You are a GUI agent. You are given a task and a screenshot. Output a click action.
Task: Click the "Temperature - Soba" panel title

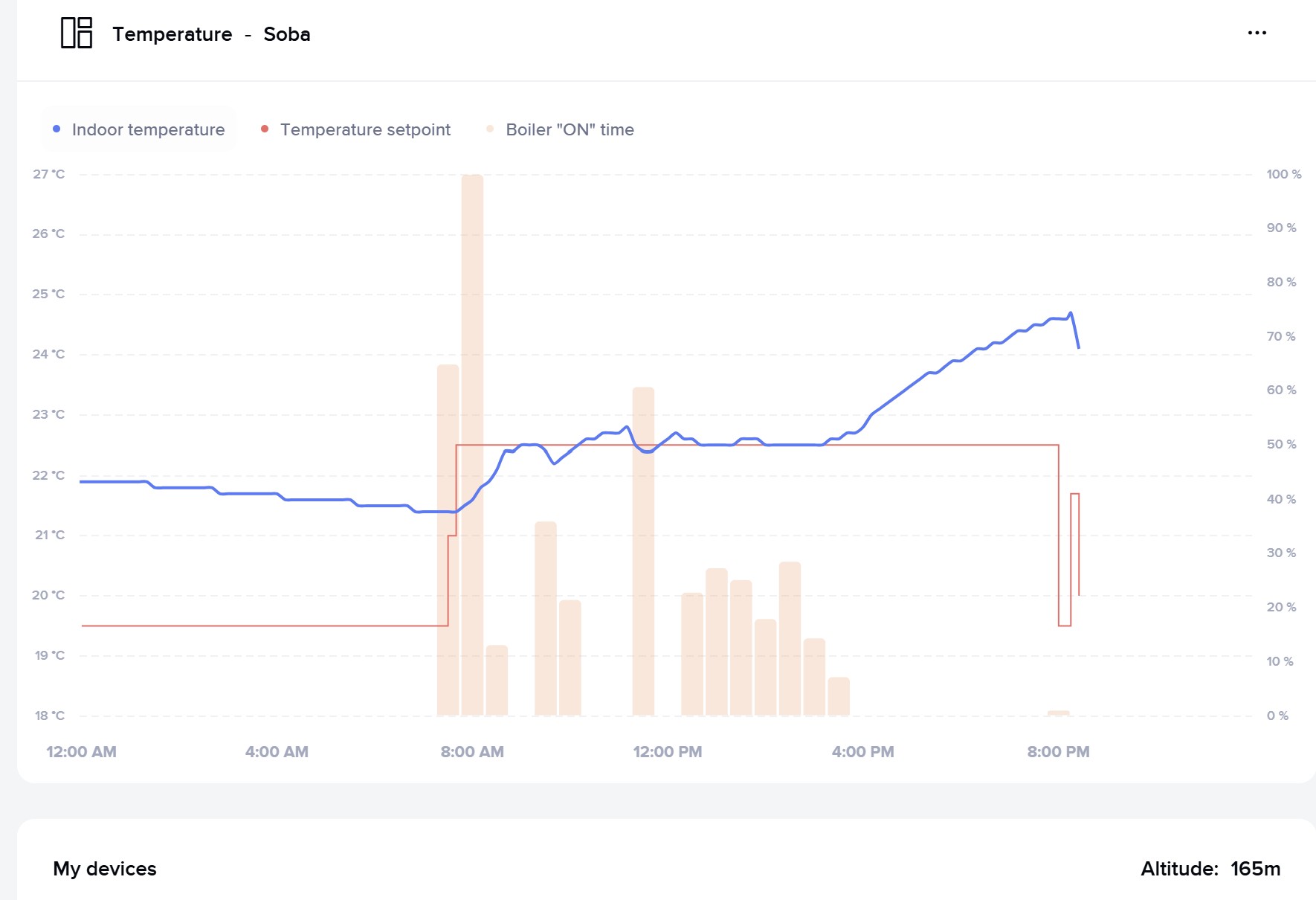point(211,34)
